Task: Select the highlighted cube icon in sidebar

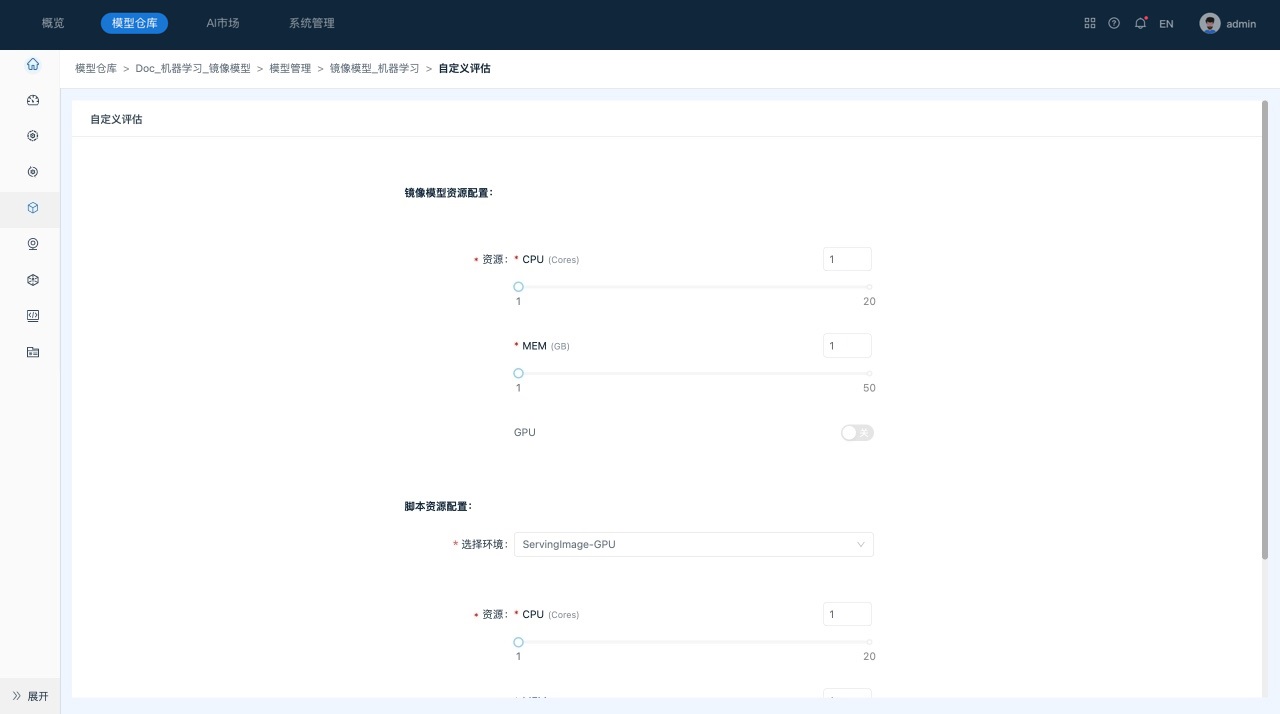Action: (x=33, y=208)
